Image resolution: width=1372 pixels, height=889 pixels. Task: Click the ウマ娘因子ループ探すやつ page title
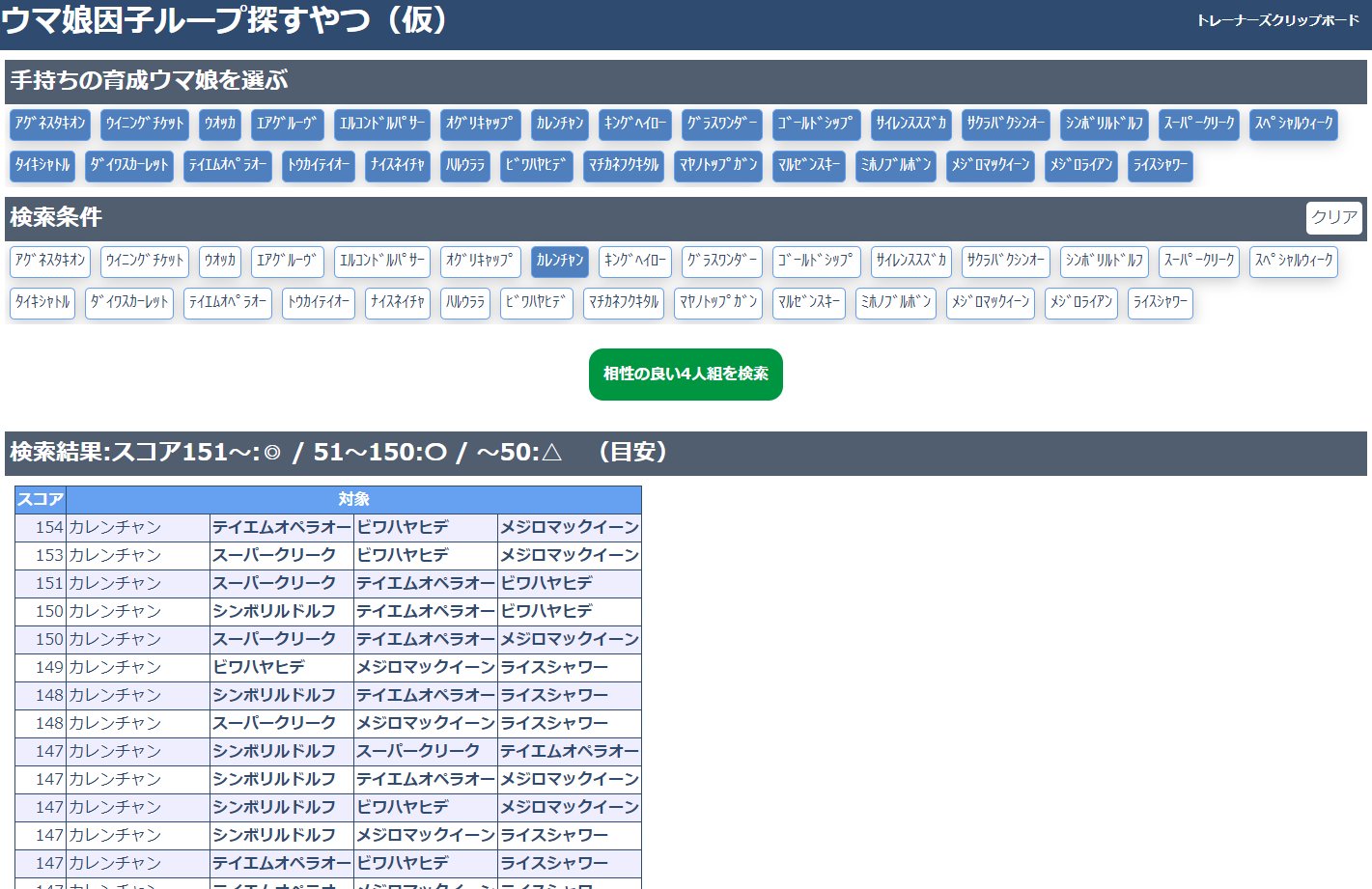[x=225, y=20]
